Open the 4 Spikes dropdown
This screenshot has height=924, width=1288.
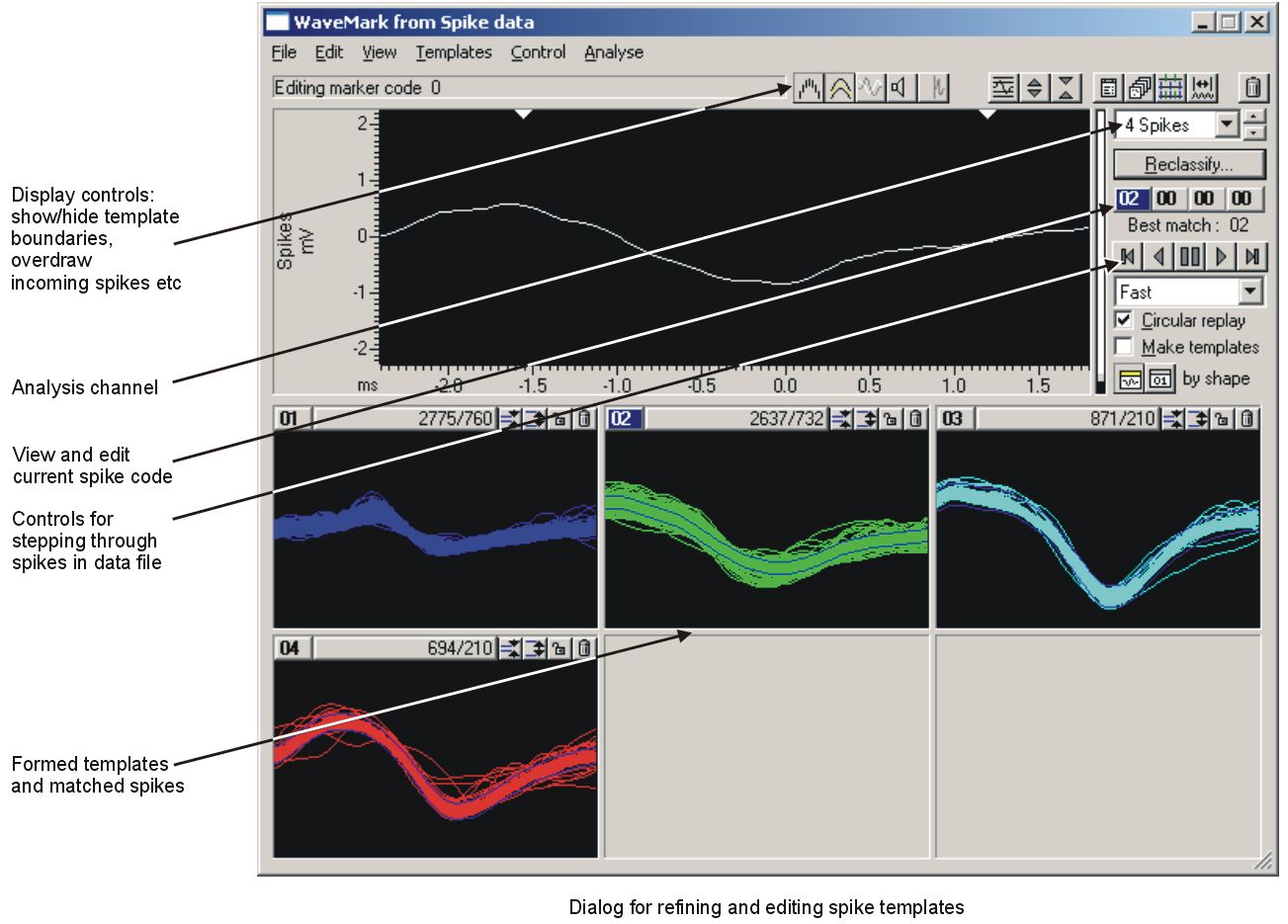click(x=1227, y=125)
